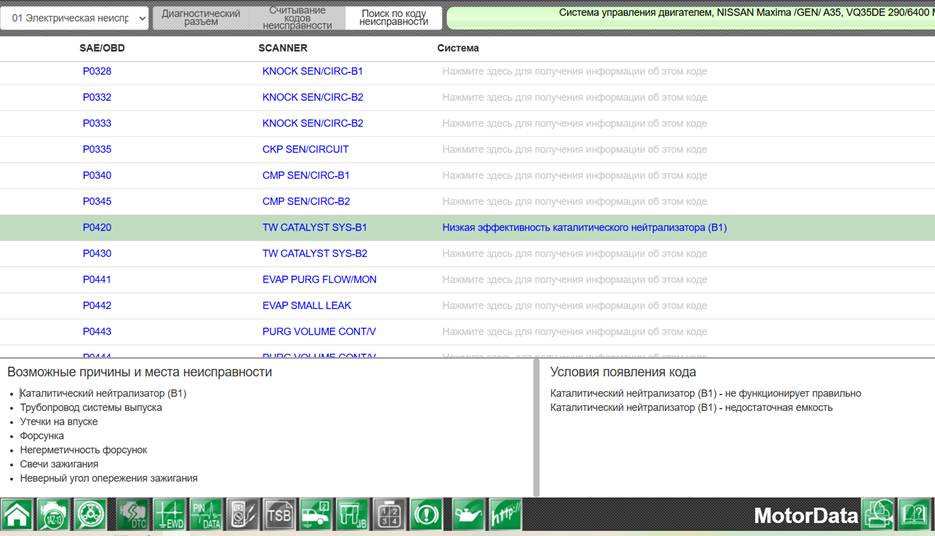Select the P0340 code
Image resolution: width=935 pixels, height=536 pixels.
pos(97,175)
